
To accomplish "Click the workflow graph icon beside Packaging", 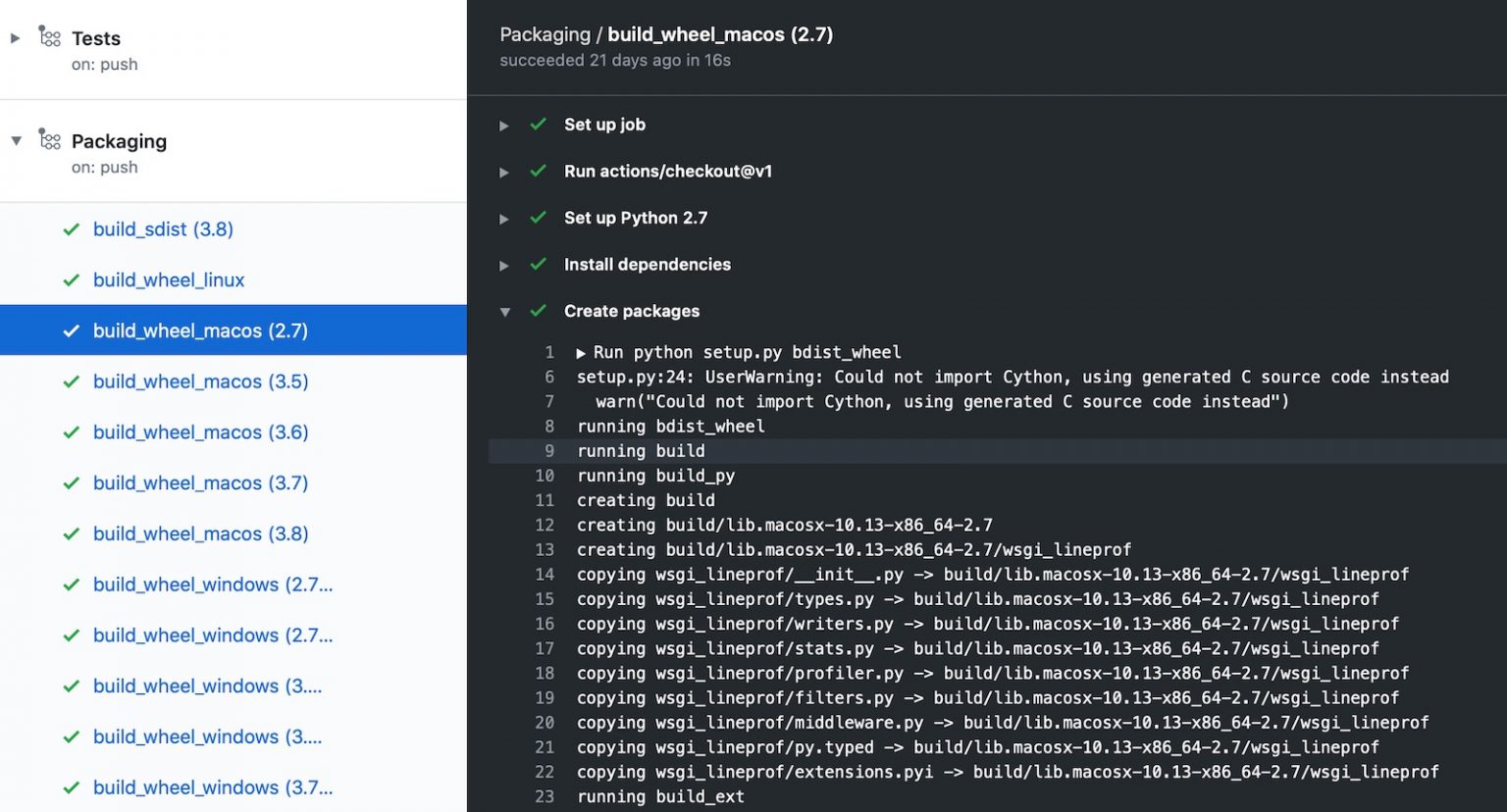I will [x=49, y=139].
